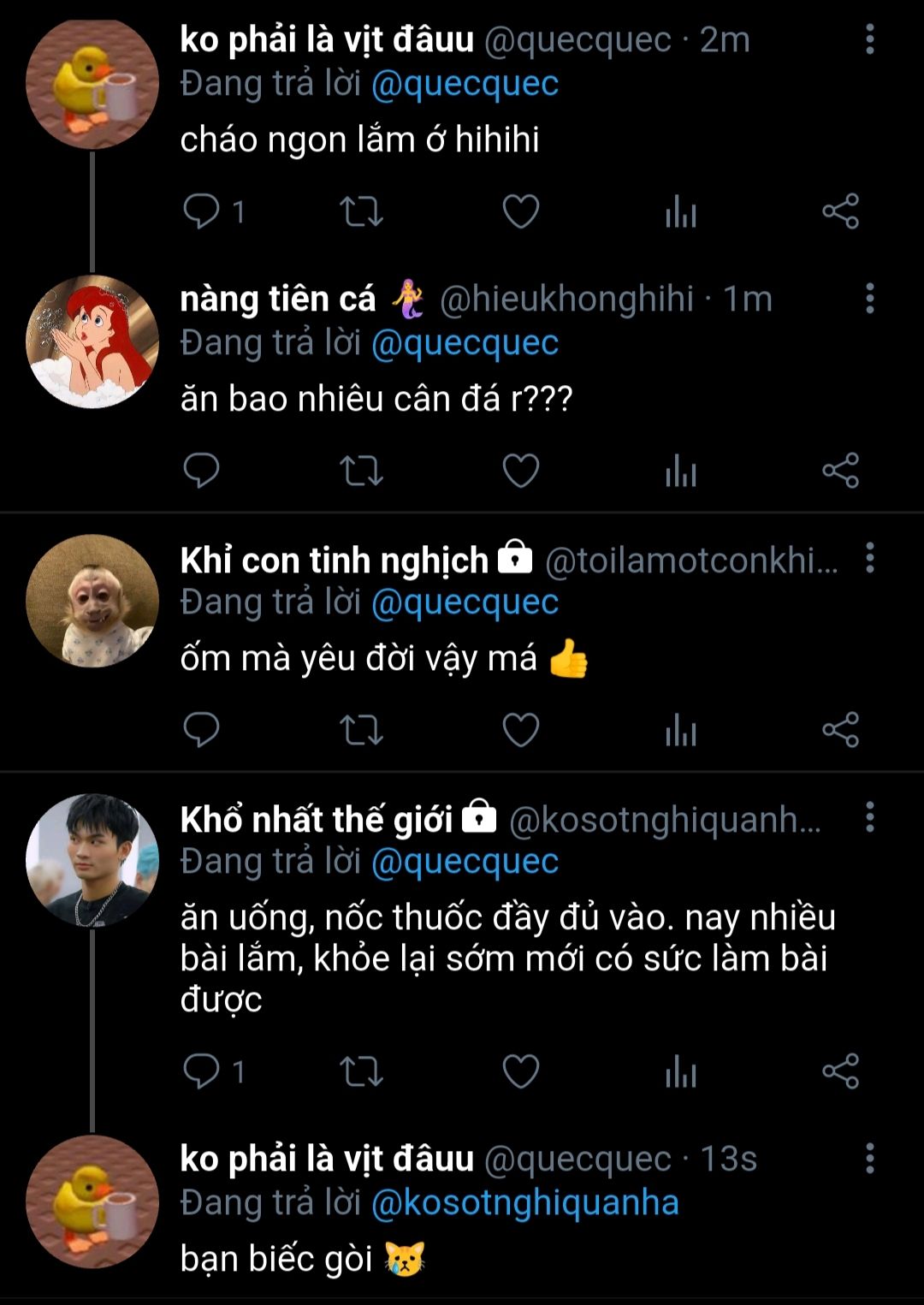Reply to Khổ nhất thế giới's tweet
The width and height of the screenshot is (924, 1305).
(202, 1071)
